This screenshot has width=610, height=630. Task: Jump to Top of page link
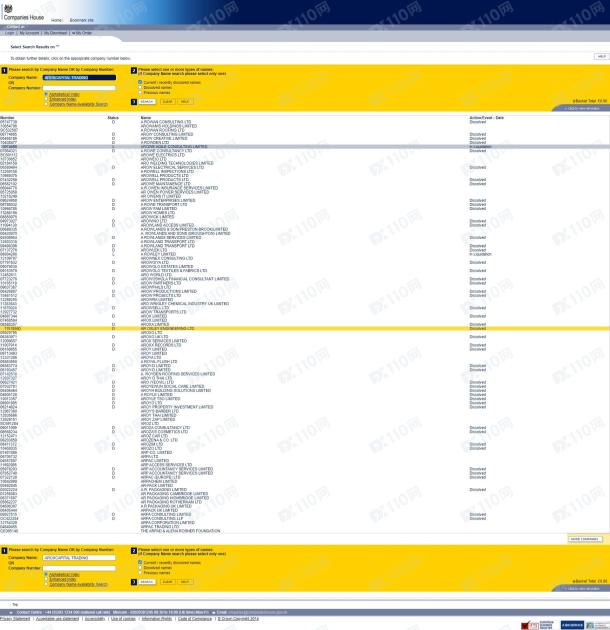point(15,604)
